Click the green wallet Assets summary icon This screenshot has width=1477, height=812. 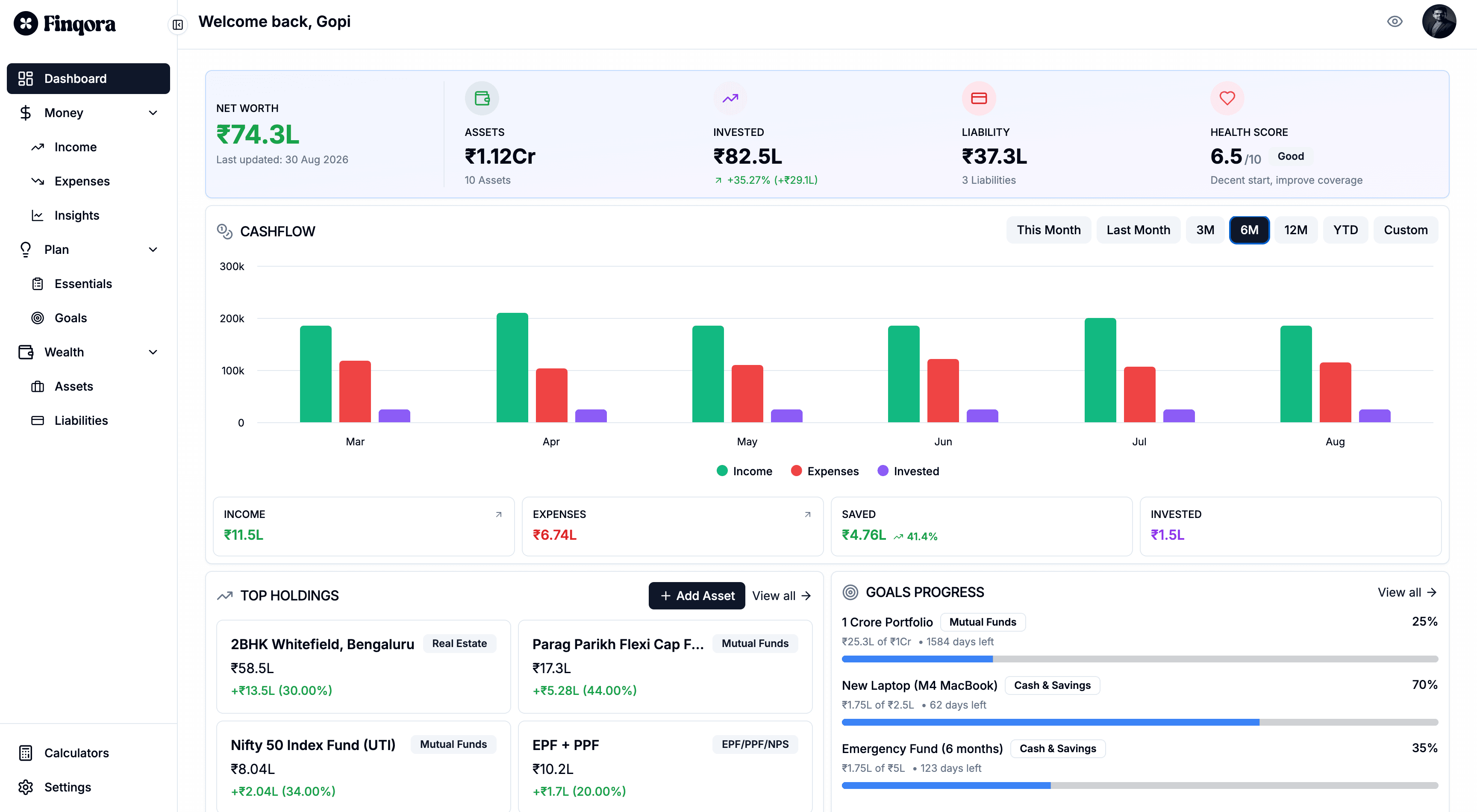click(x=482, y=99)
